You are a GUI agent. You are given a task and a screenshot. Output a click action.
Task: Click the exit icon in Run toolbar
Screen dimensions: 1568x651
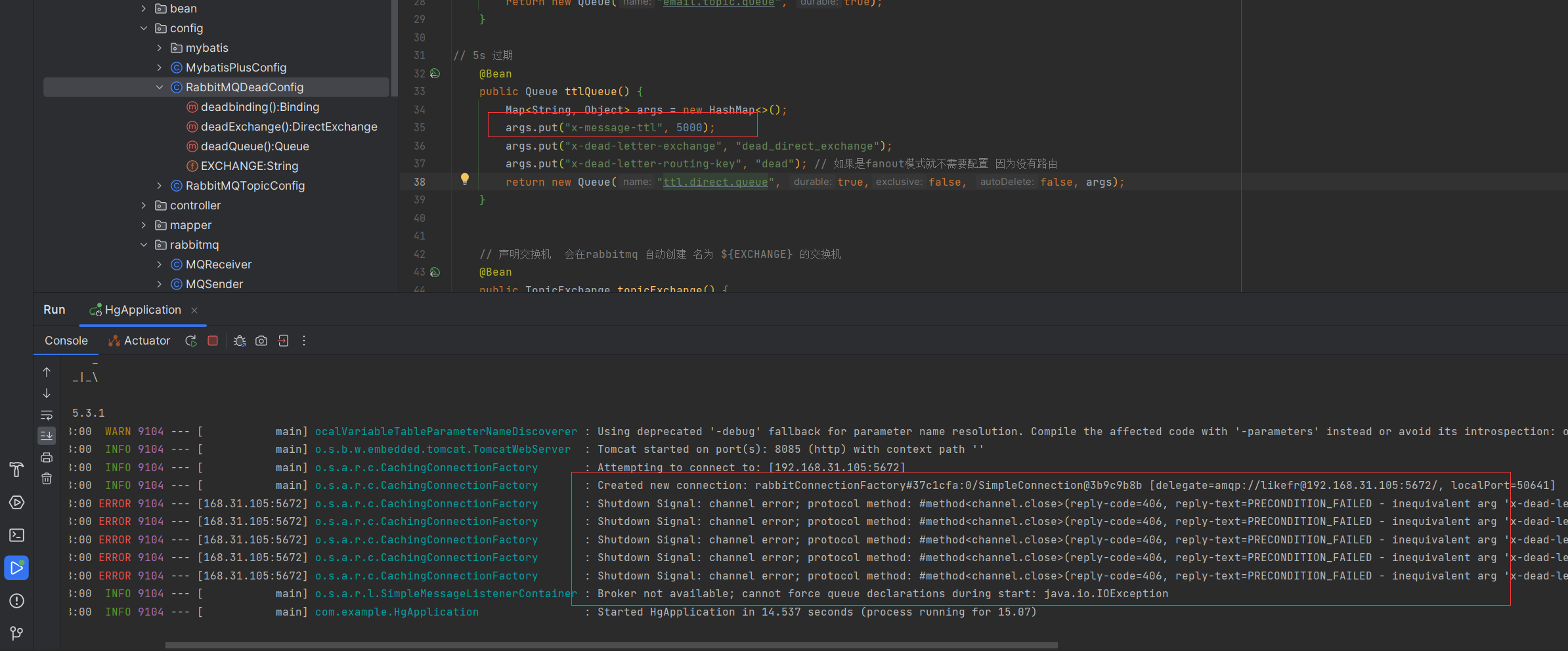[283, 341]
